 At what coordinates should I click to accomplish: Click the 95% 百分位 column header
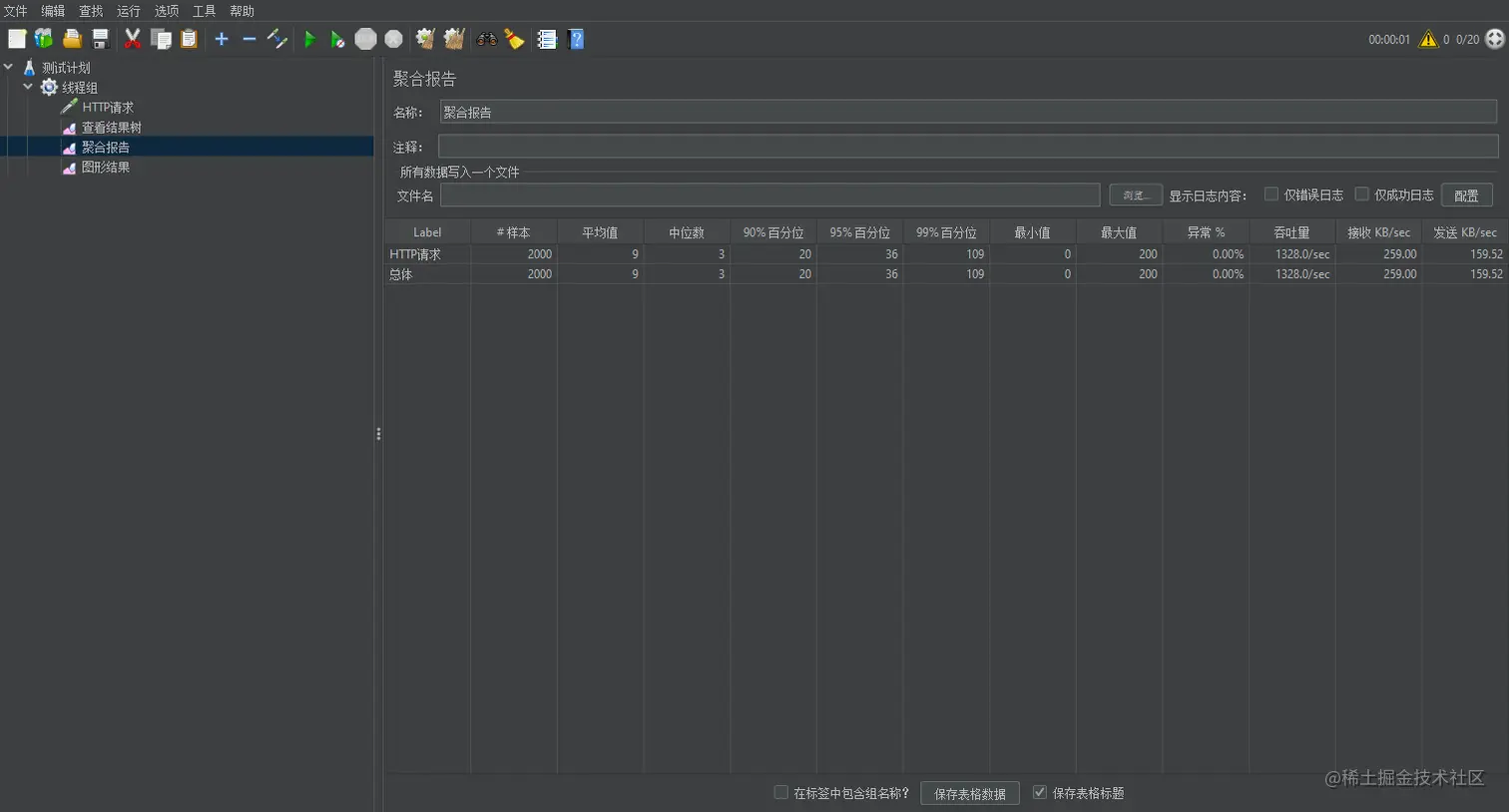(859, 232)
